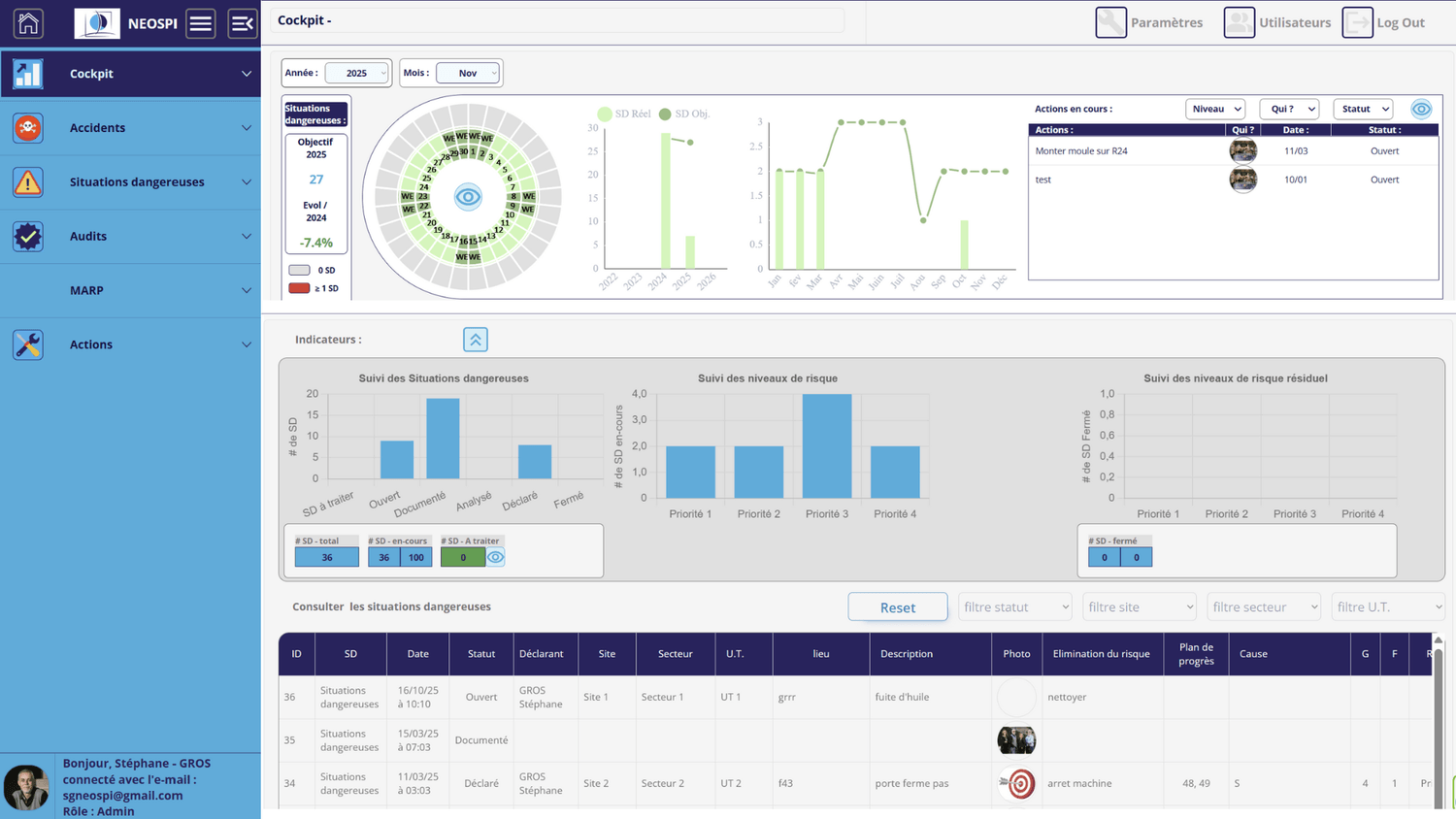Open the home icon in top-left

coord(28,22)
